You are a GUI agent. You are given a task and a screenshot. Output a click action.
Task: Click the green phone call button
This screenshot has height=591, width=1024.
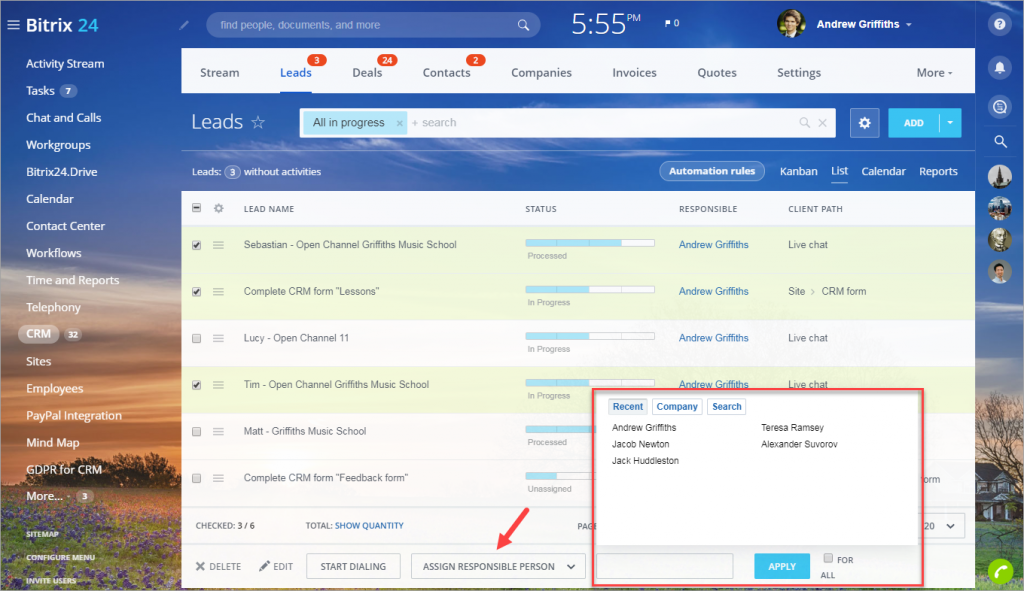(x=1000, y=571)
